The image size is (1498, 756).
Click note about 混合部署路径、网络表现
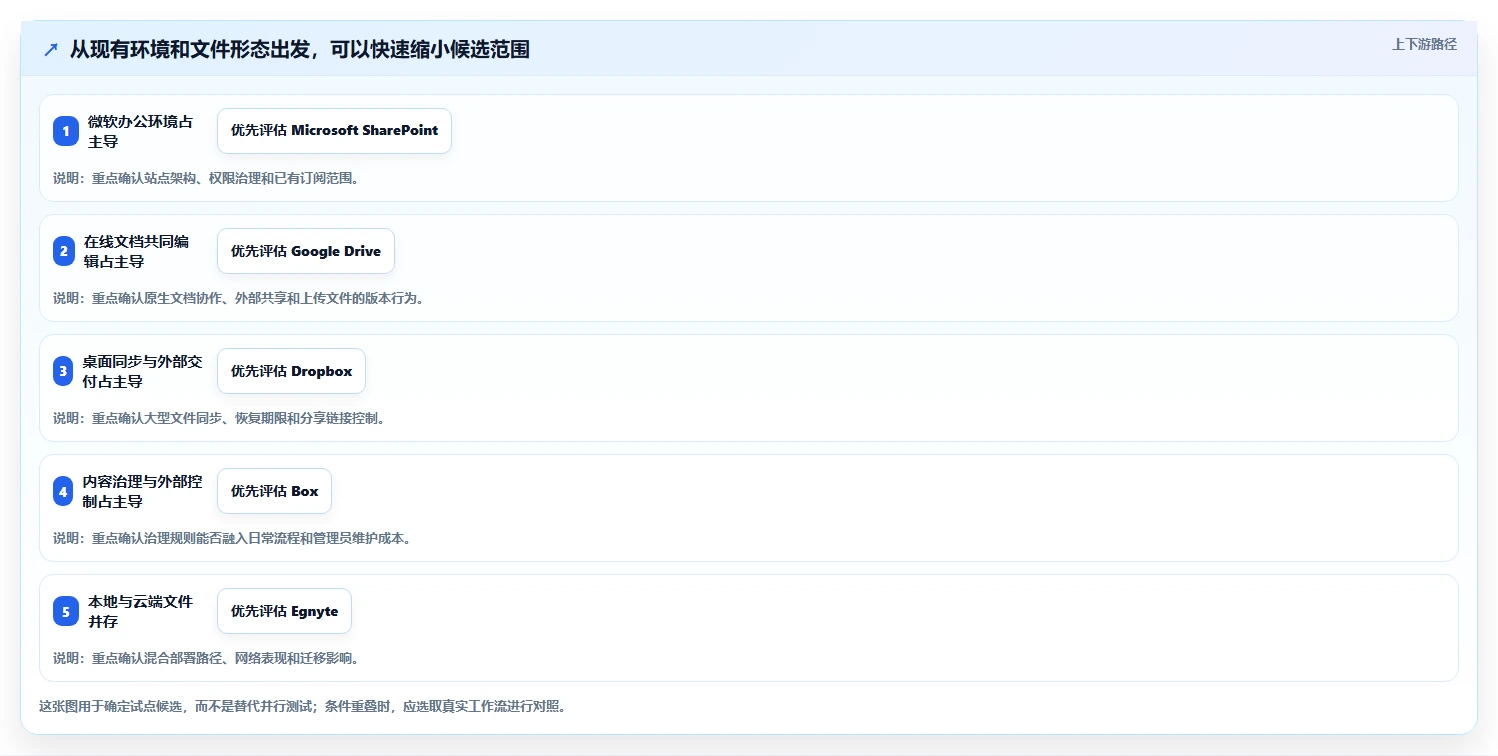(x=206, y=658)
